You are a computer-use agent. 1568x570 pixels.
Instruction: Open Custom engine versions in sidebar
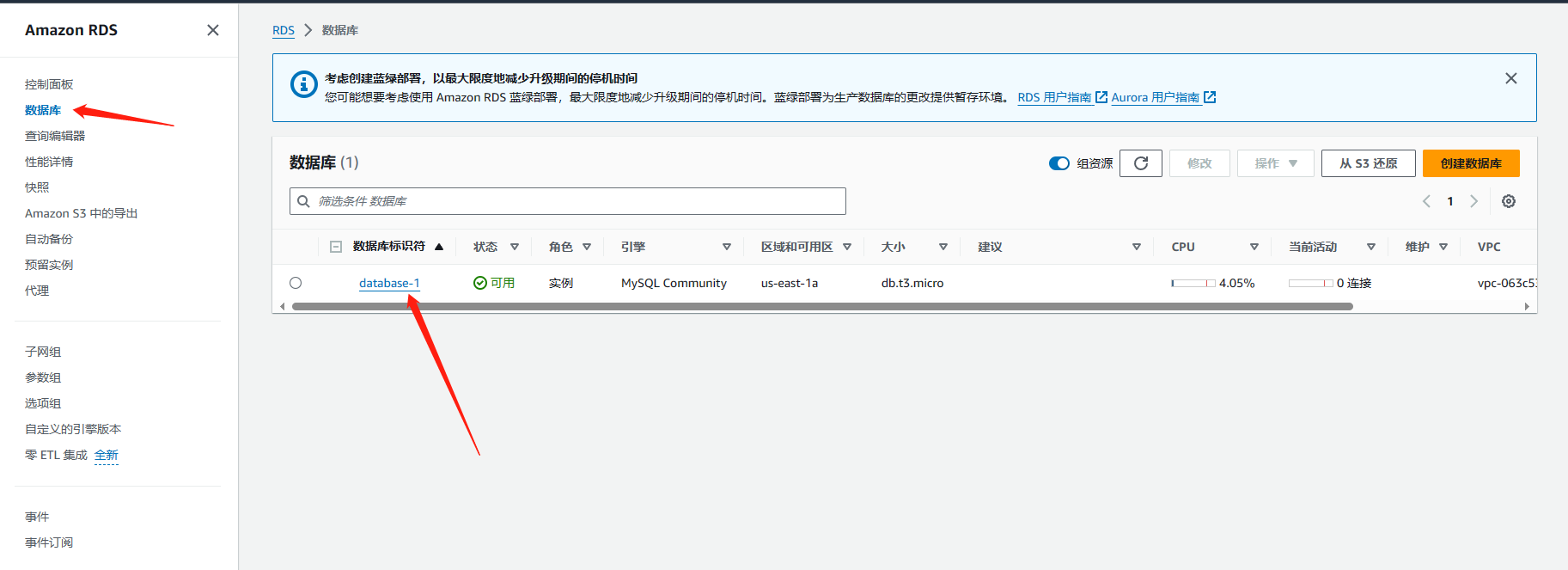[73, 429]
